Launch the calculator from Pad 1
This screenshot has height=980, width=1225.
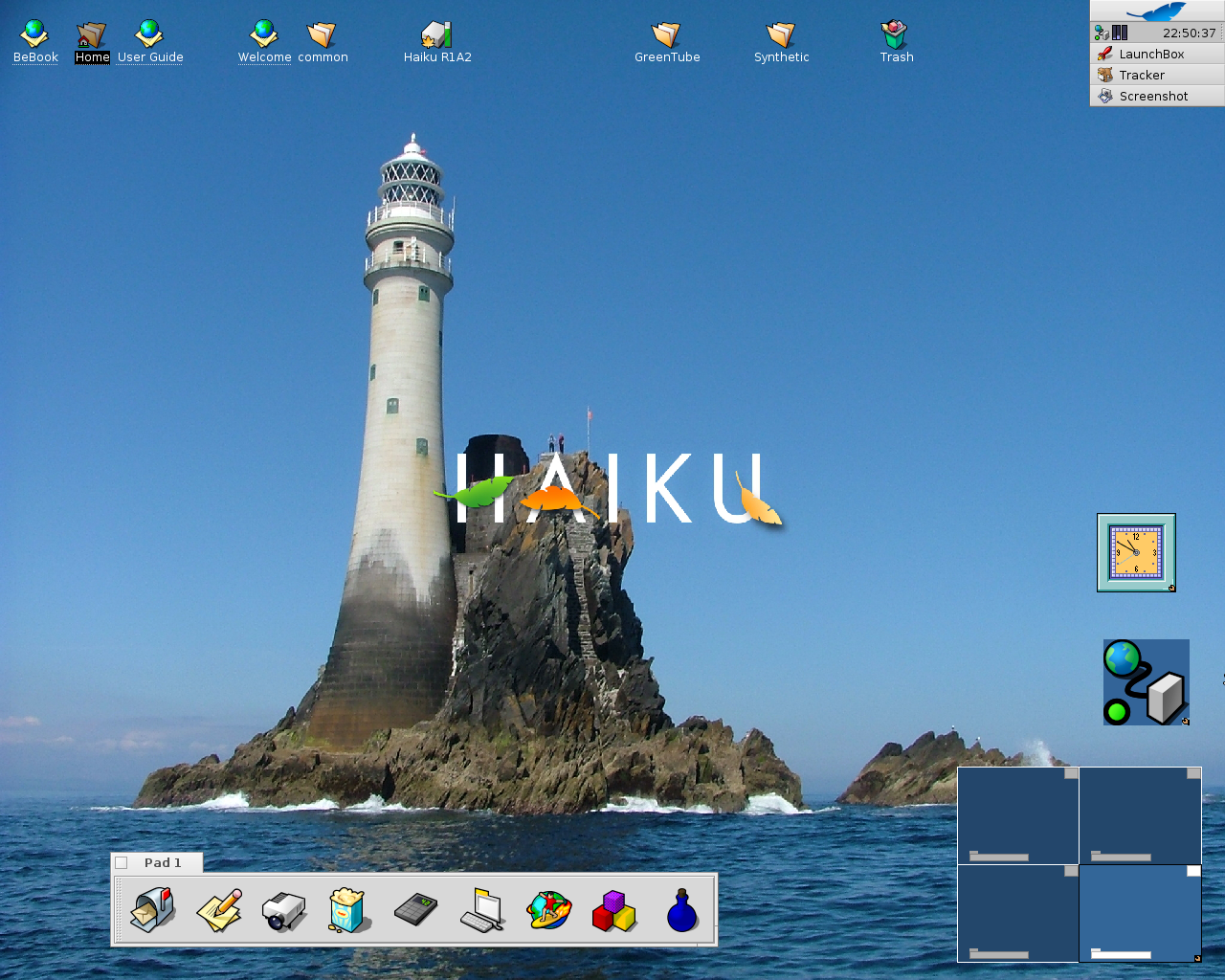415,908
